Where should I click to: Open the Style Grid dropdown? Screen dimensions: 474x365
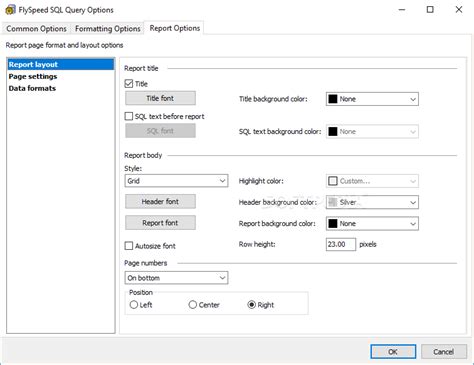(x=176, y=181)
